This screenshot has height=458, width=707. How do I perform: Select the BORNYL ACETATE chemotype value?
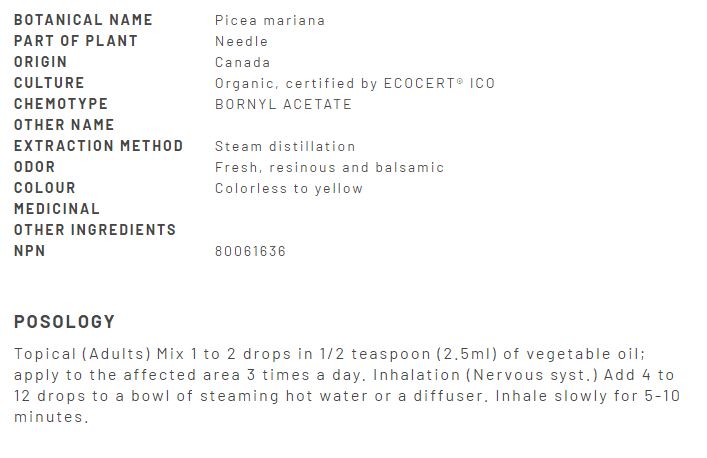click(x=283, y=104)
